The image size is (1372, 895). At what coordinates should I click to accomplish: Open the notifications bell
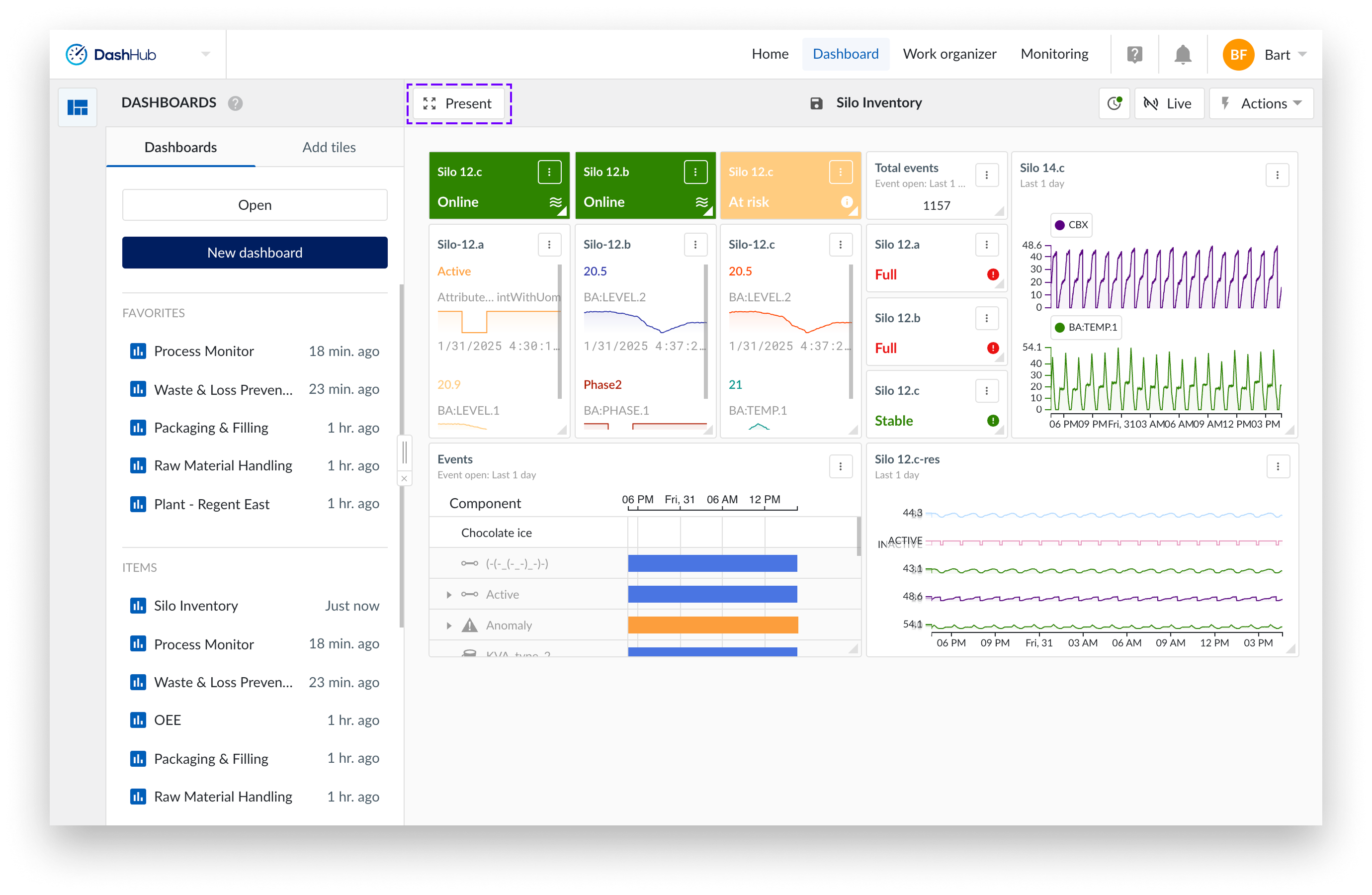tap(1182, 55)
